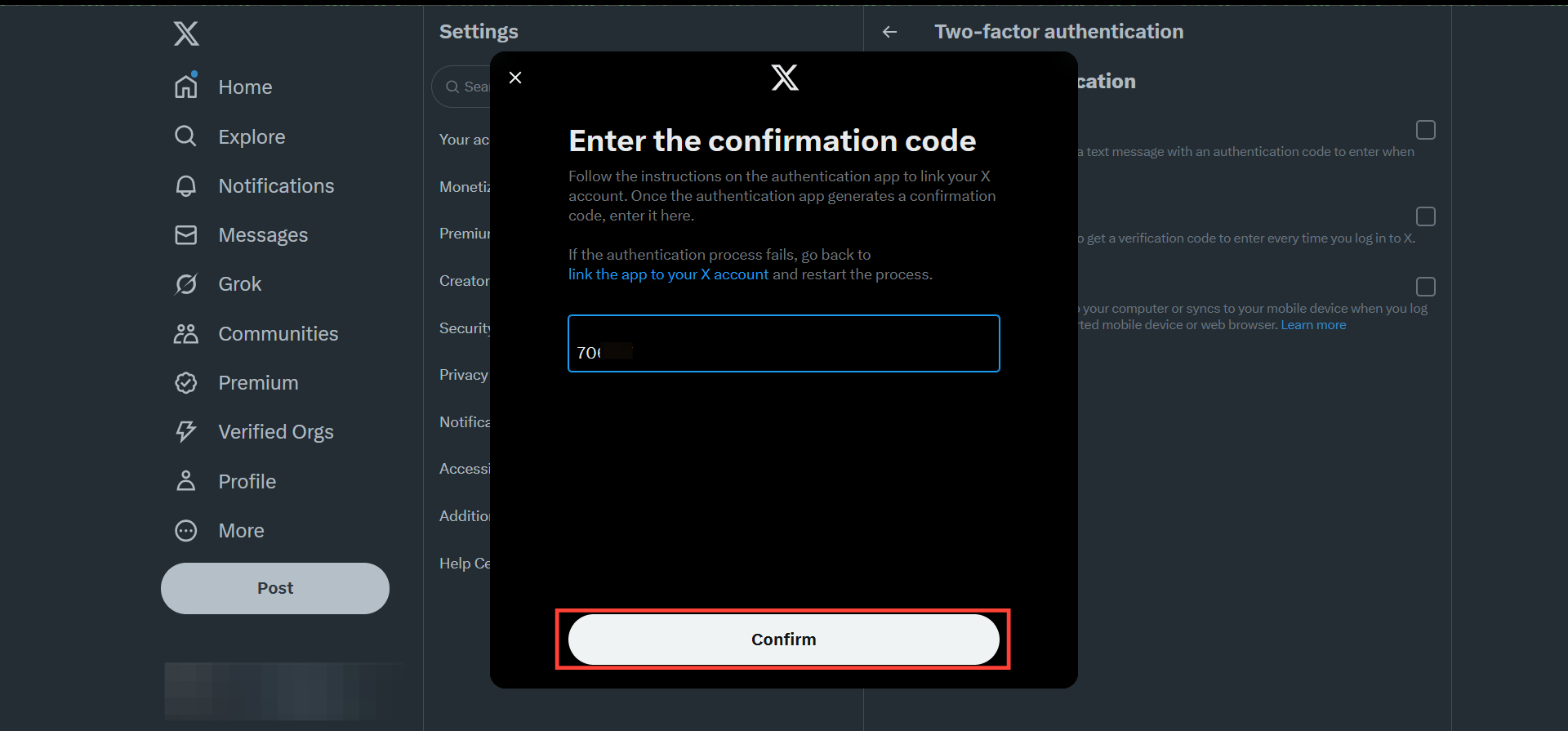The height and width of the screenshot is (731, 1568).
Task: Click the Confirm button
Action: coord(783,639)
